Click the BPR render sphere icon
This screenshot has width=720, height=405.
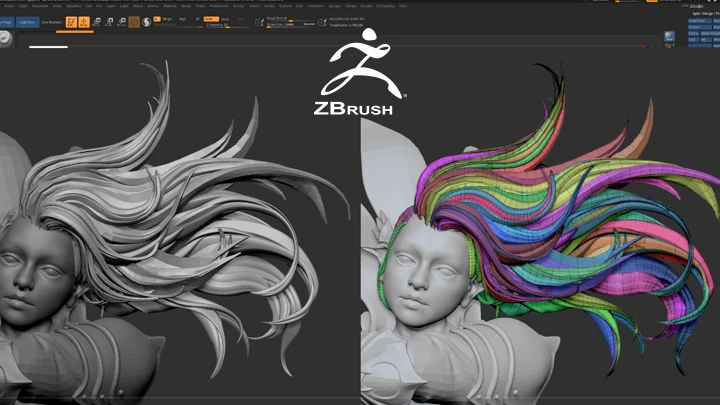(669, 36)
